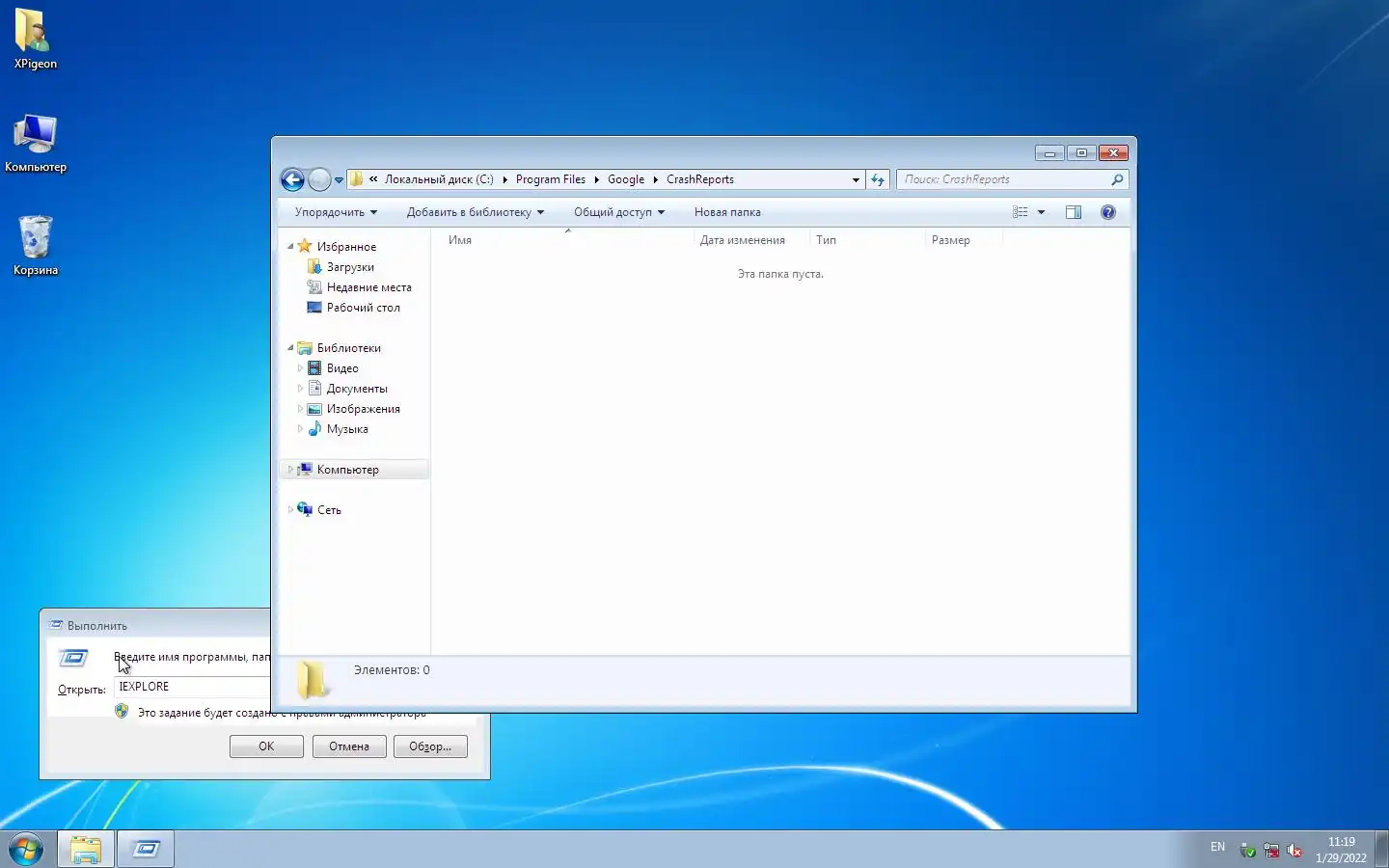Open the XPigeon desktop folder icon
This screenshot has height=868, width=1389.
click(36, 40)
